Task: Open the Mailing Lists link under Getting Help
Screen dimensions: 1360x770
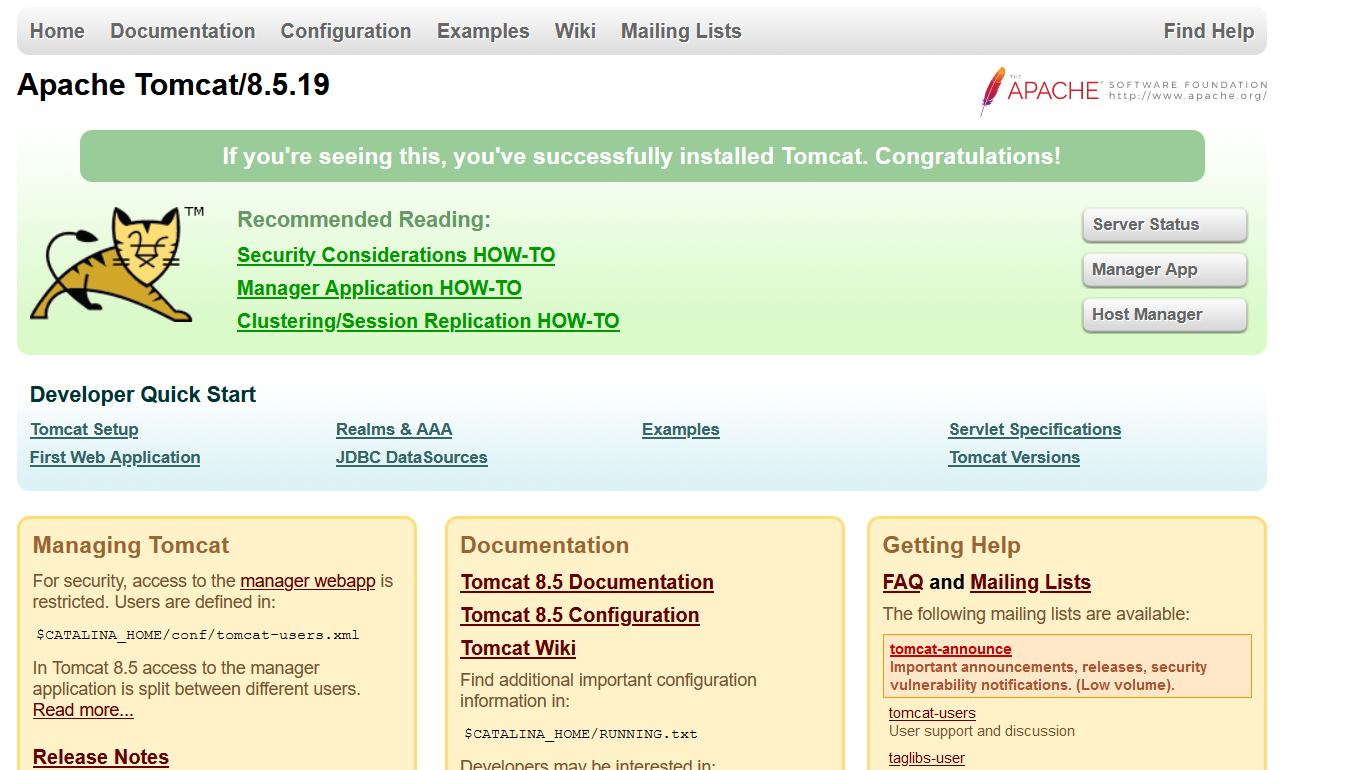Action: tap(1030, 582)
